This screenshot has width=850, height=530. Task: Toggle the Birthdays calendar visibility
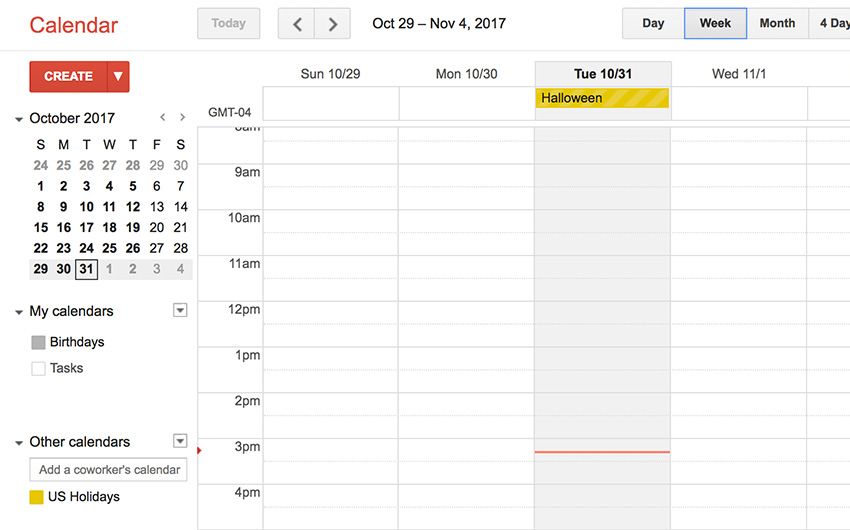[x=38, y=342]
